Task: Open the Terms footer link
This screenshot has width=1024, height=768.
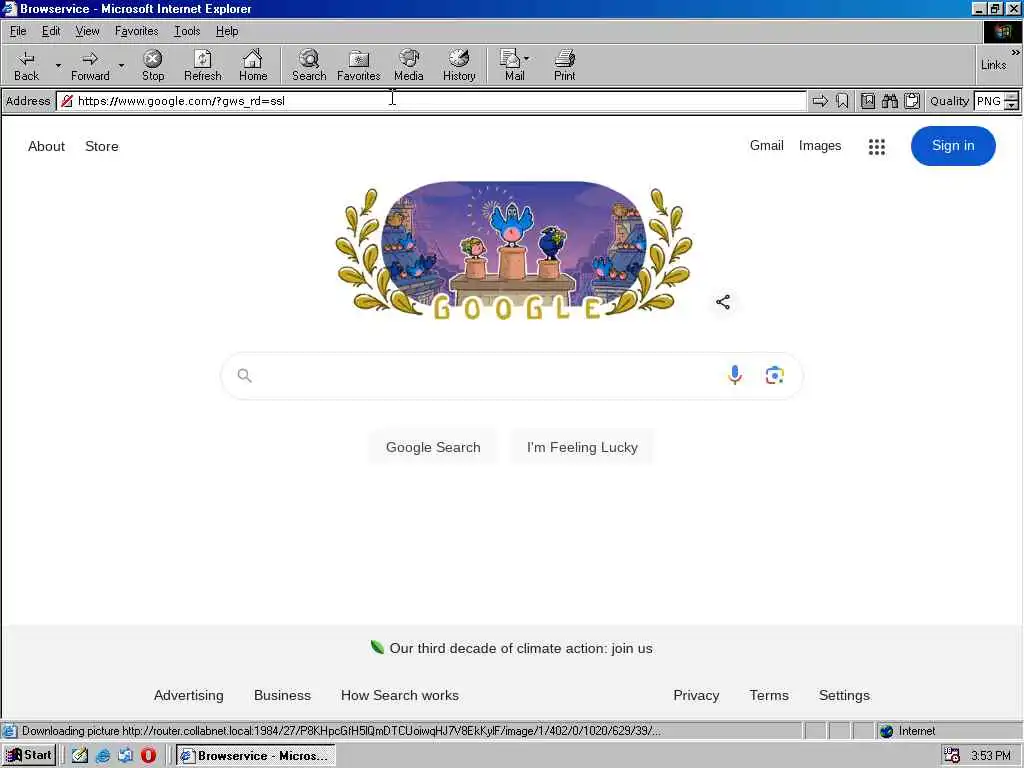Action: point(769,696)
